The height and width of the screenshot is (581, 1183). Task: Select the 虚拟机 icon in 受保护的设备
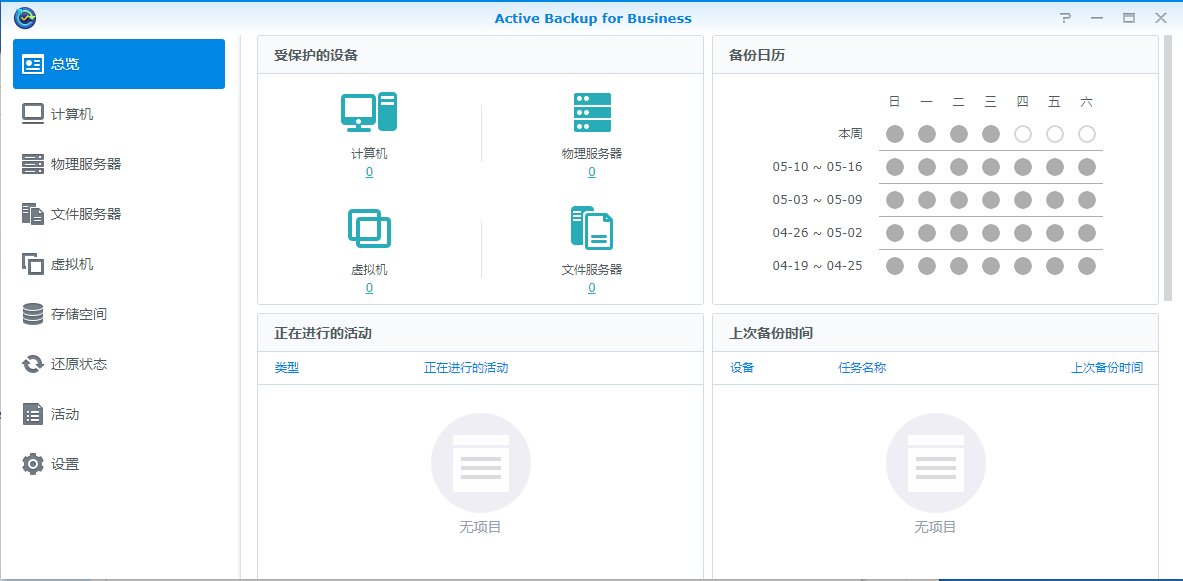point(369,228)
